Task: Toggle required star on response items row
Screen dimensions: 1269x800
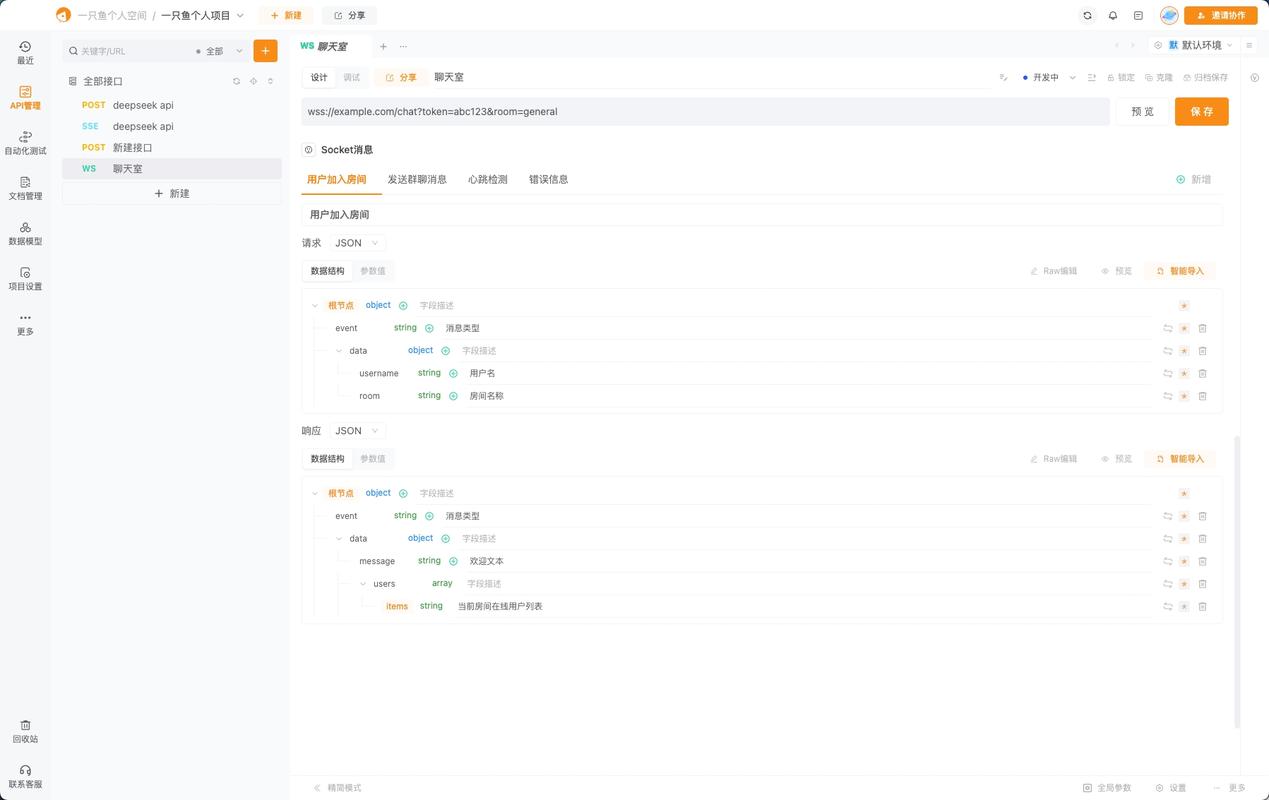Action: [x=1184, y=606]
